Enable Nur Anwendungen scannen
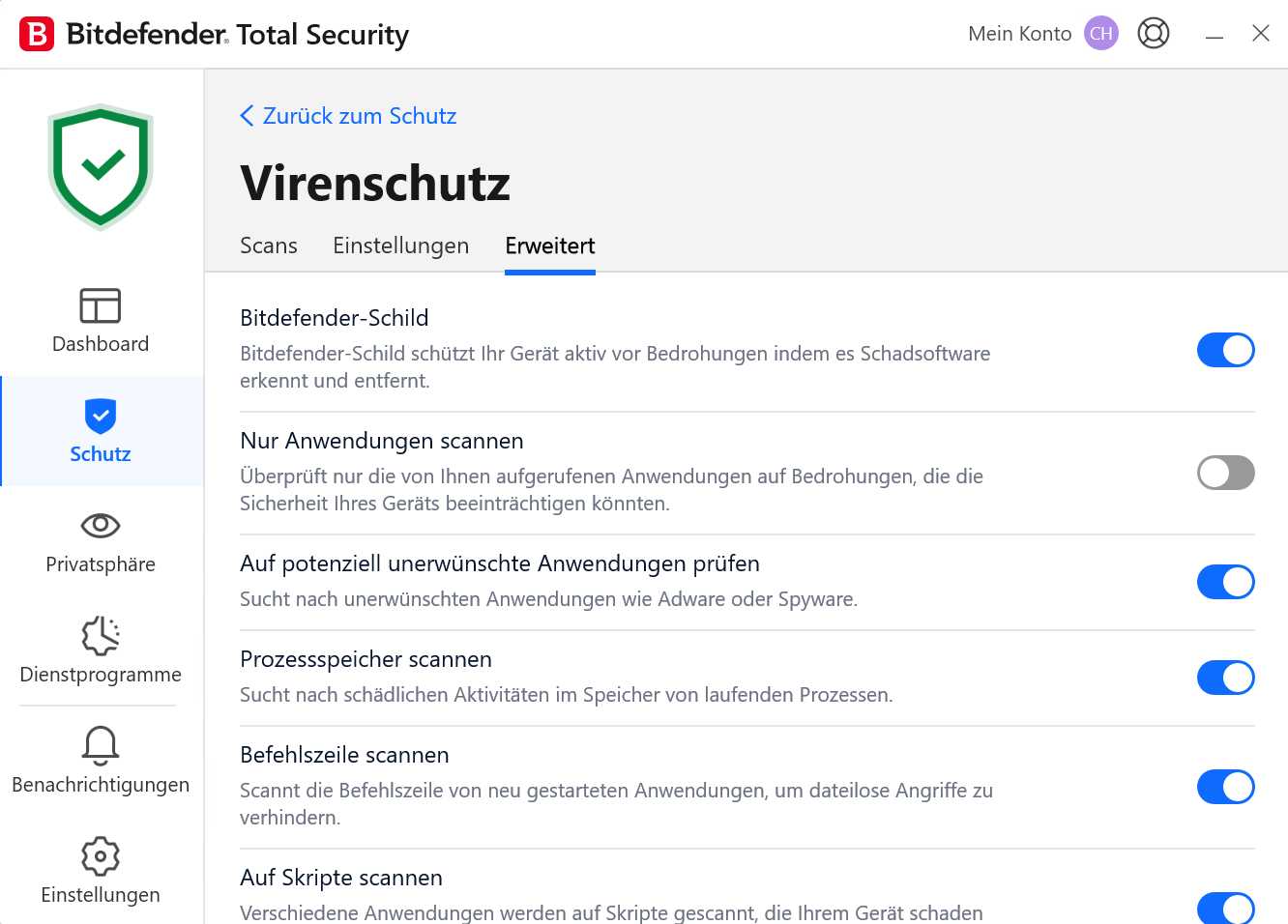The image size is (1288, 924). pyautogui.click(x=1225, y=473)
